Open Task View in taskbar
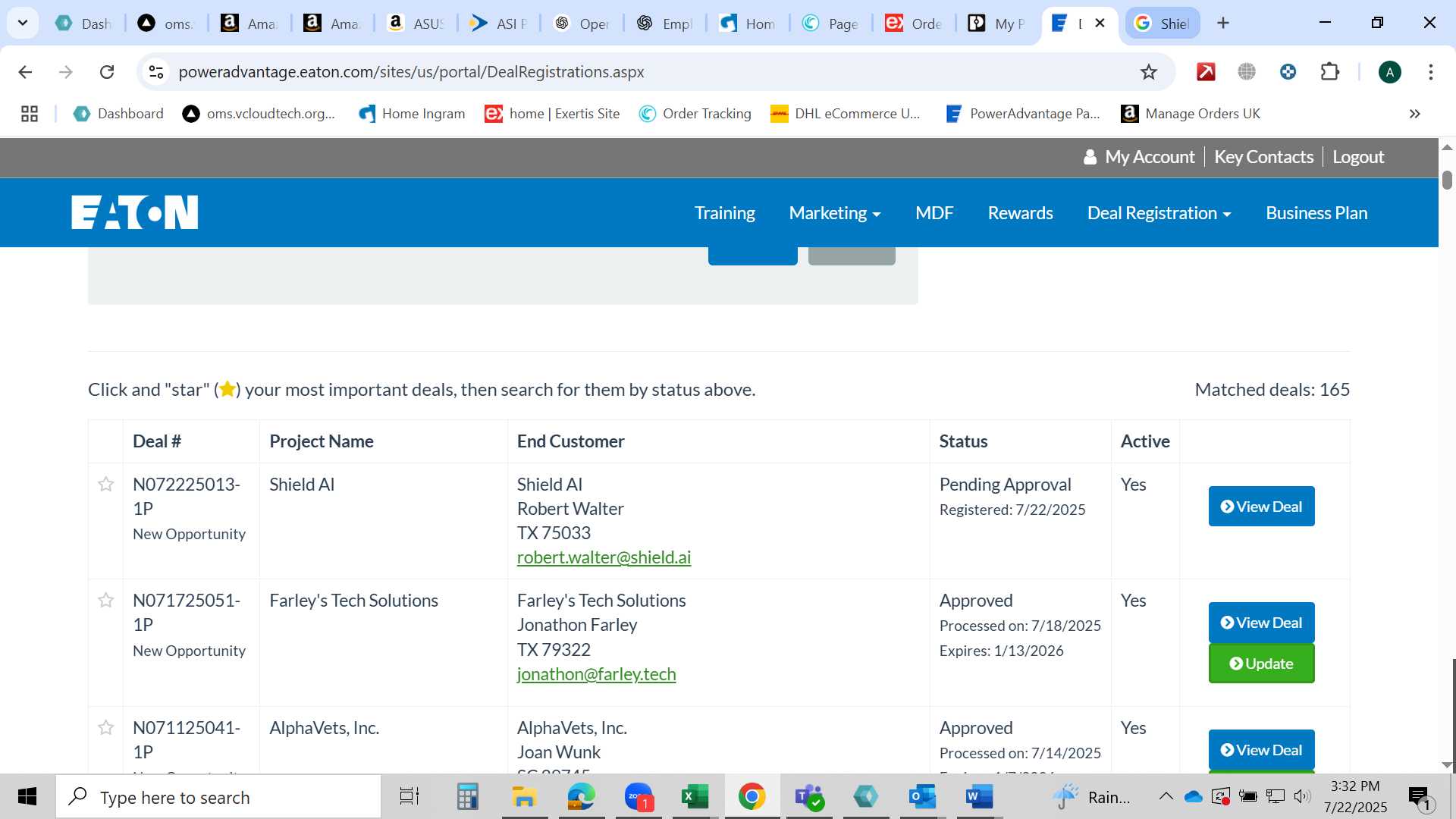Viewport: 1456px width, 819px height. 409,797
